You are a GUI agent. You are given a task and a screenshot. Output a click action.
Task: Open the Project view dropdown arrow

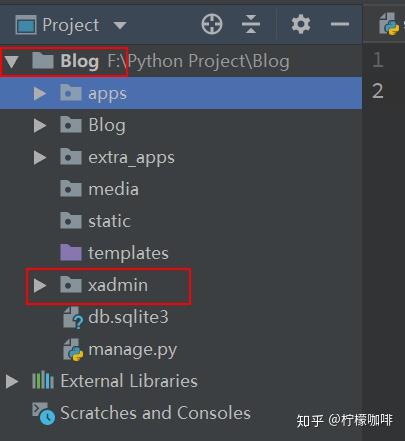(120, 25)
